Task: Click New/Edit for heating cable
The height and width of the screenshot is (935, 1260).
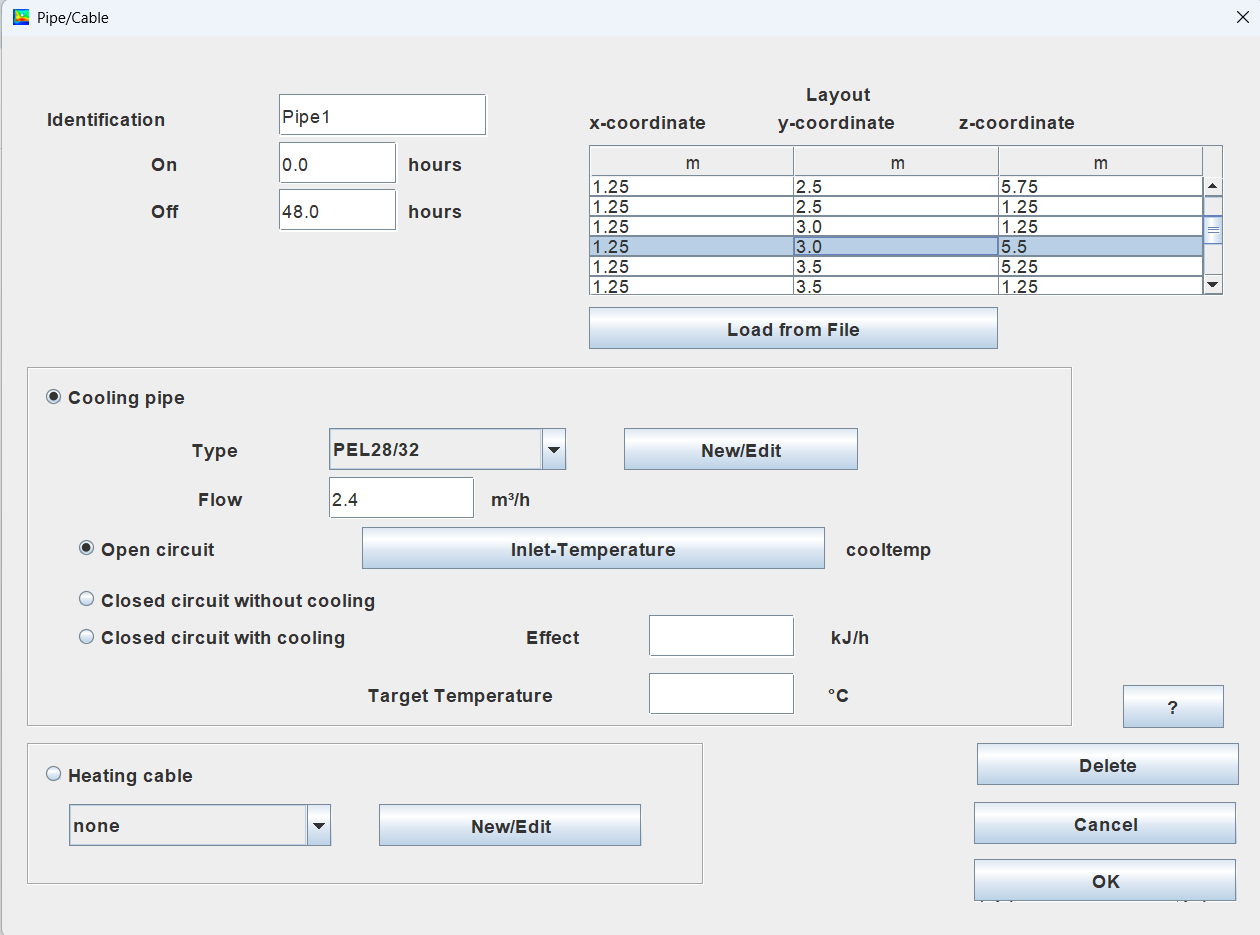Action: (x=510, y=826)
